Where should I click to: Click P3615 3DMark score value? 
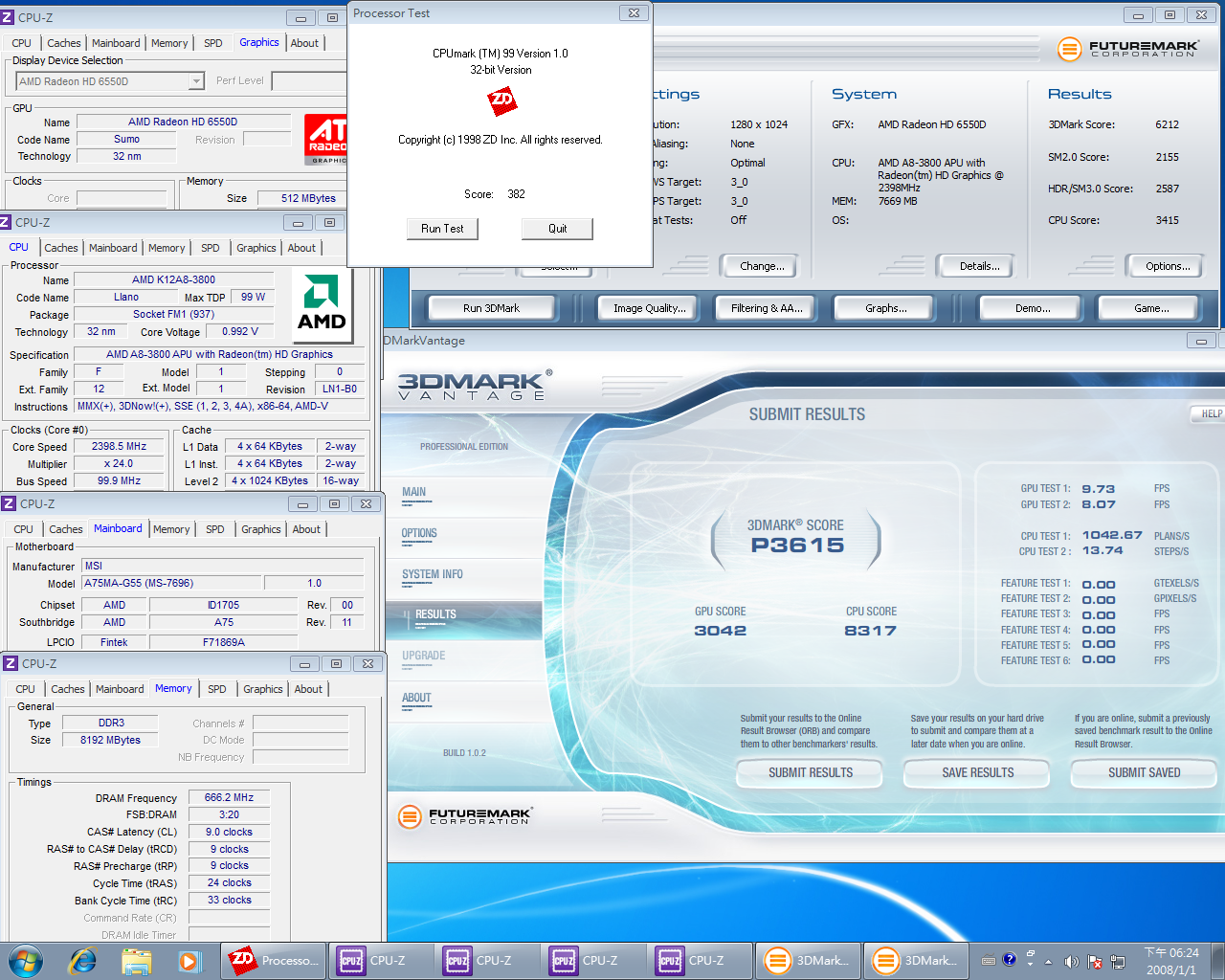[x=797, y=546]
